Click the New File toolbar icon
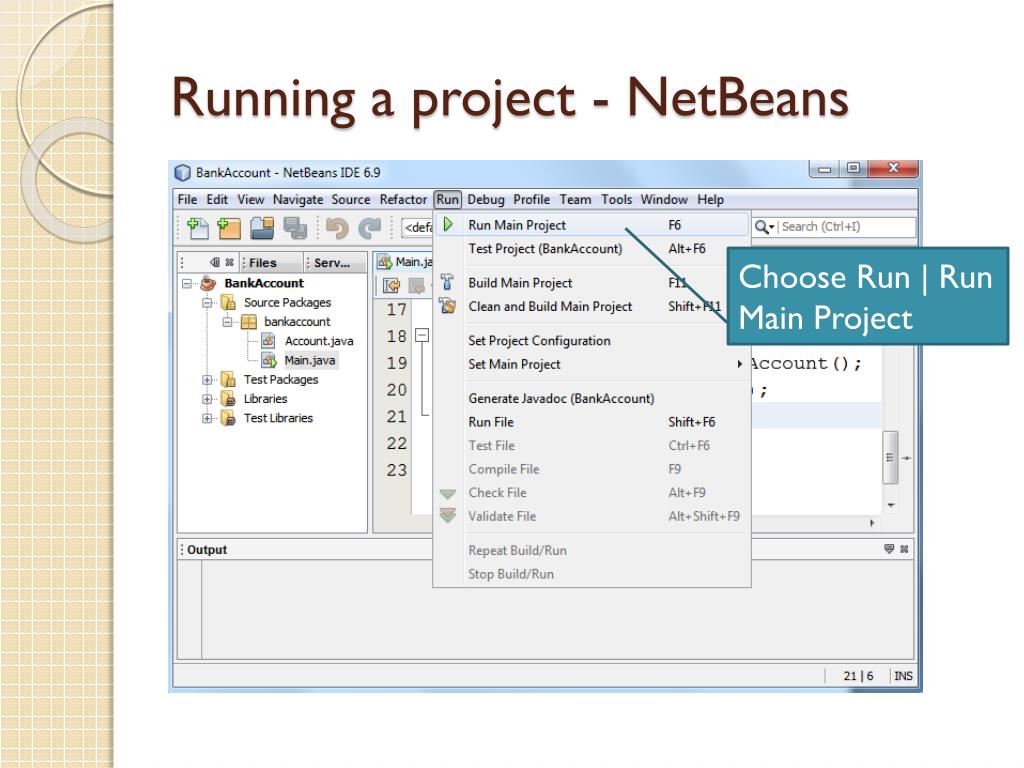Screen dimensions: 1024x768 [198, 228]
